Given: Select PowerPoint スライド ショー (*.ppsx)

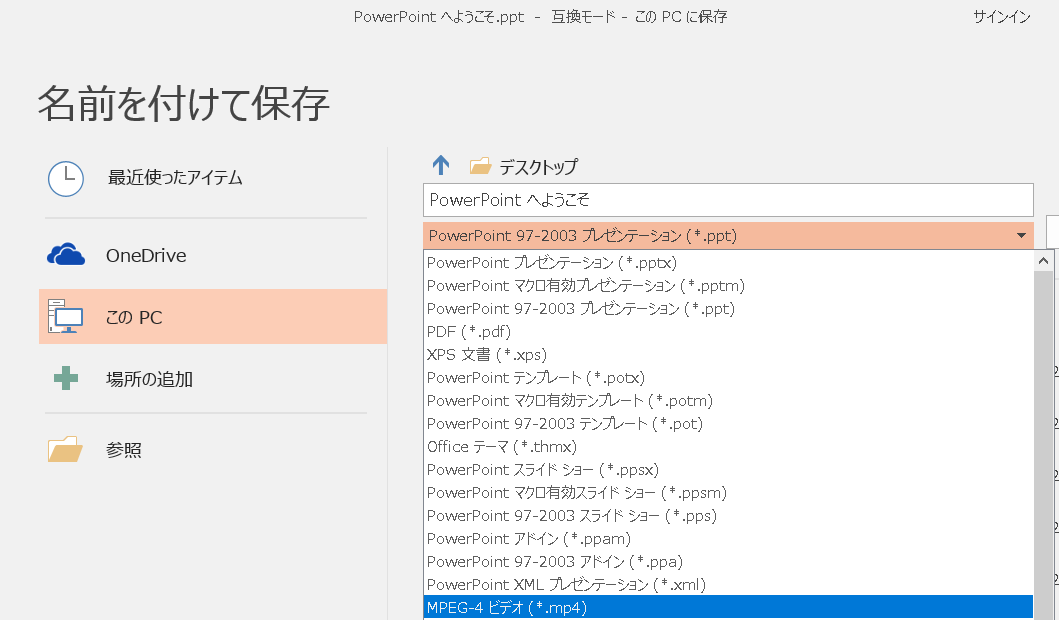Looking at the screenshot, I should point(728,469).
